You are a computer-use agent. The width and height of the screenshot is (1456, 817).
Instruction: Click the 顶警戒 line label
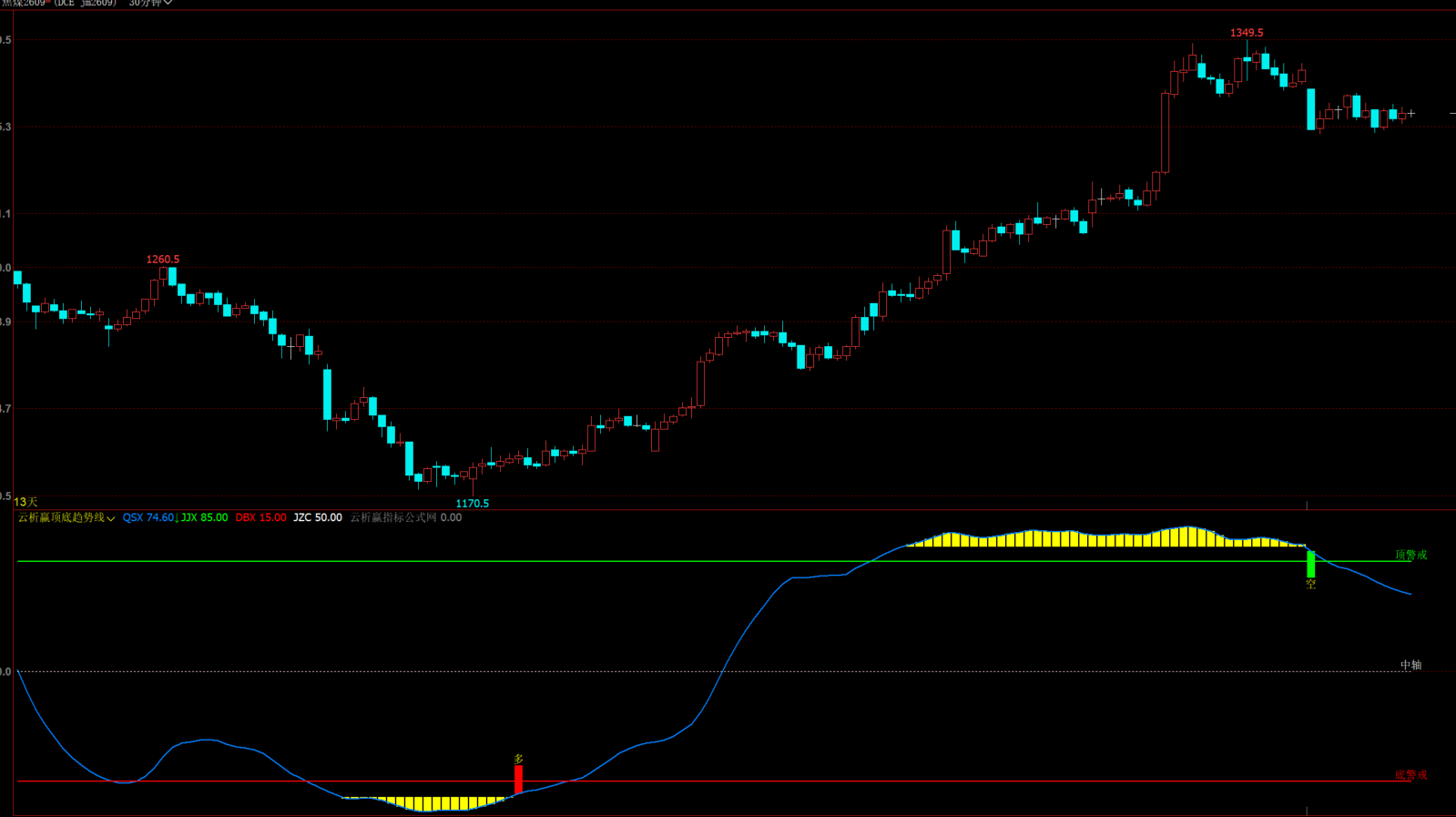tap(1410, 555)
